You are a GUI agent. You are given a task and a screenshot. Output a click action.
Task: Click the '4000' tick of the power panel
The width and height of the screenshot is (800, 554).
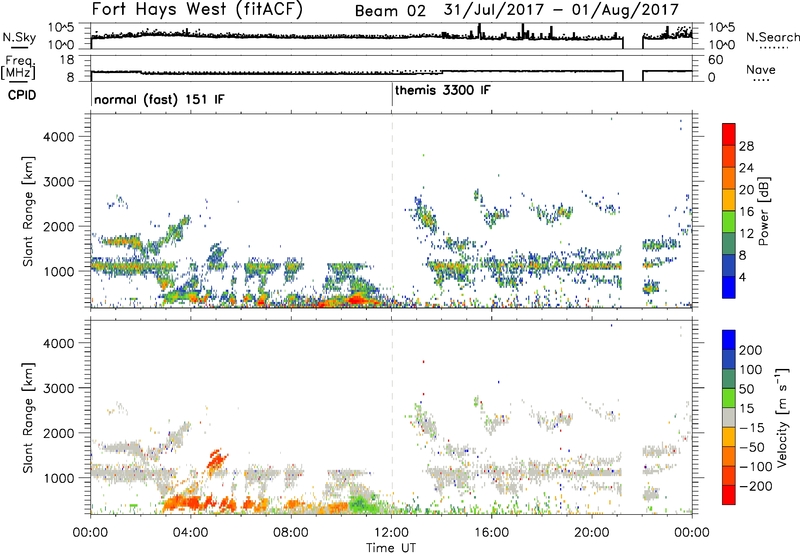[58, 137]
